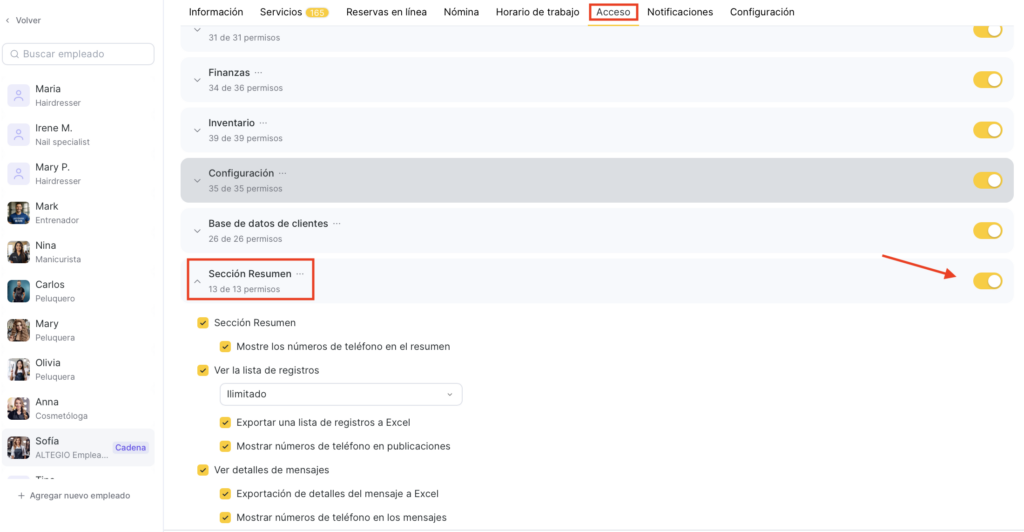Collapse the Sección Resumen section chevron
The image size is (1024, 532).
pos(197,282)
